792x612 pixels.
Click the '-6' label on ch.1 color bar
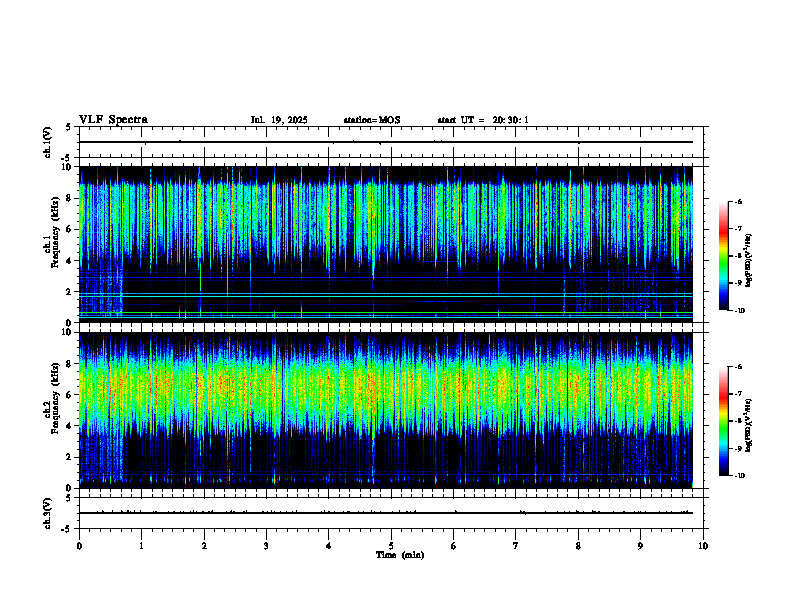point(739,201)
